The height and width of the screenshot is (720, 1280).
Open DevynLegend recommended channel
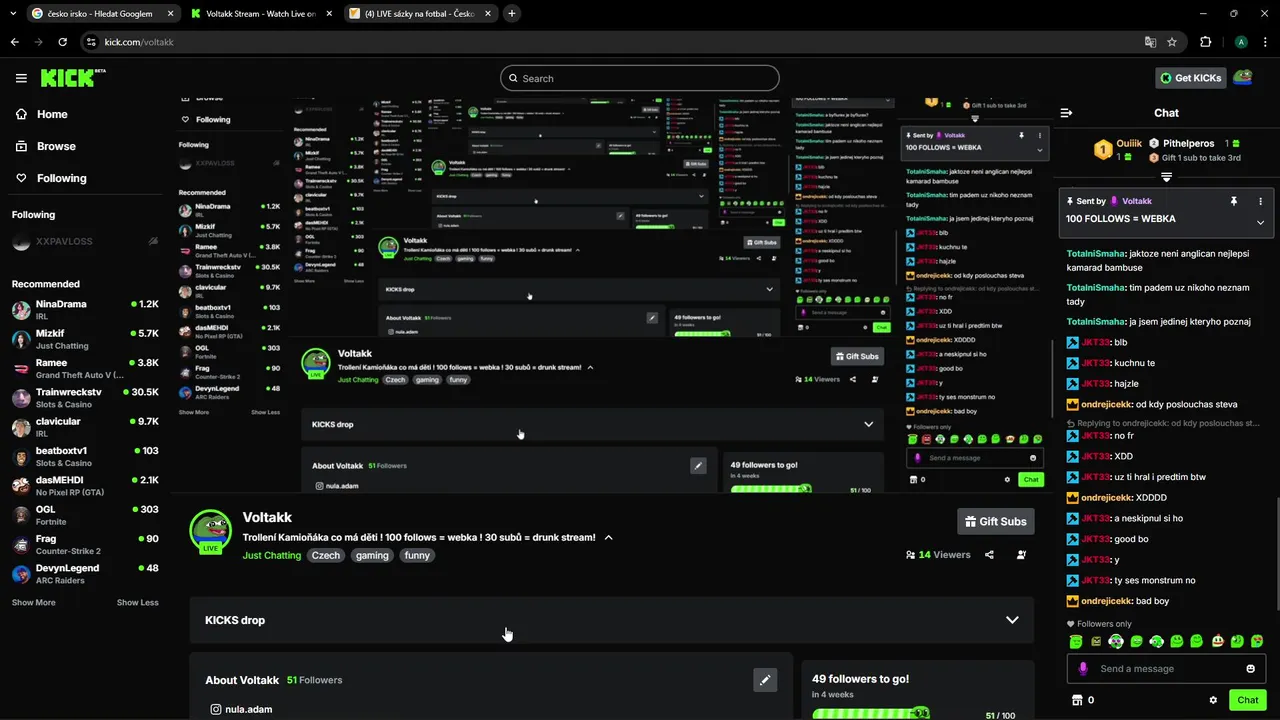tap(85, 574)
